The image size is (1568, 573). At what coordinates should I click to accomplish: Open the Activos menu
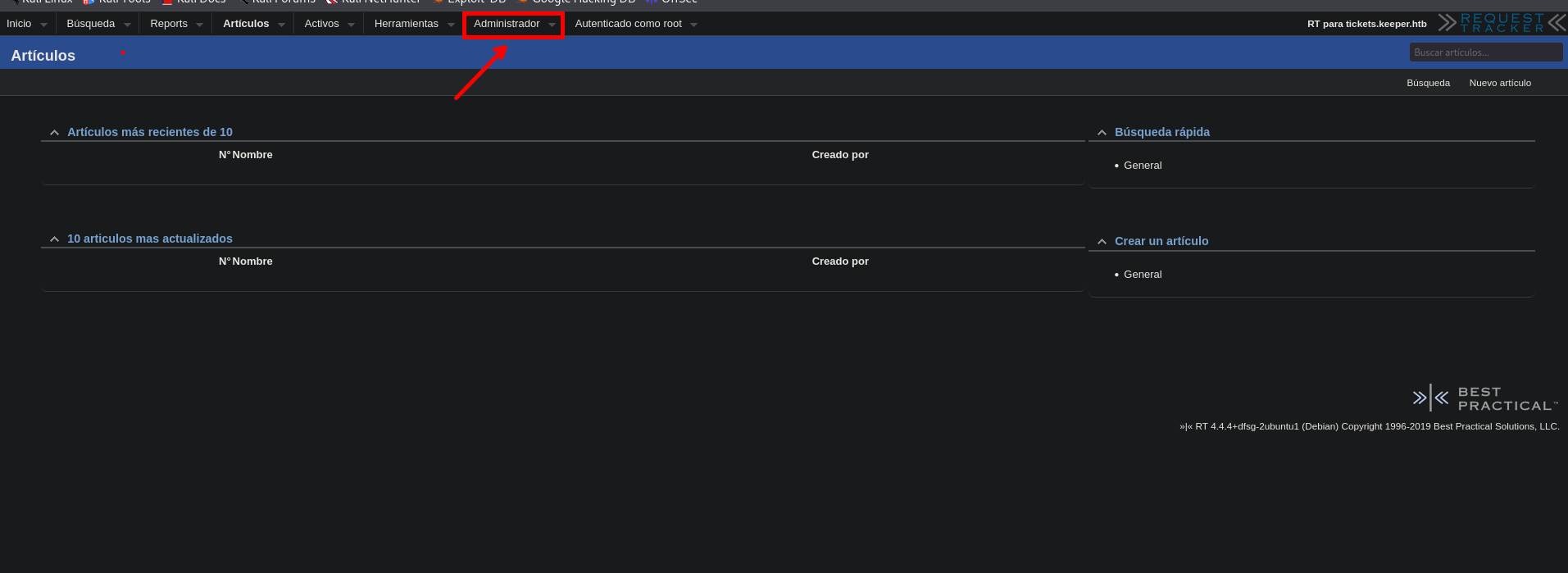321,24
